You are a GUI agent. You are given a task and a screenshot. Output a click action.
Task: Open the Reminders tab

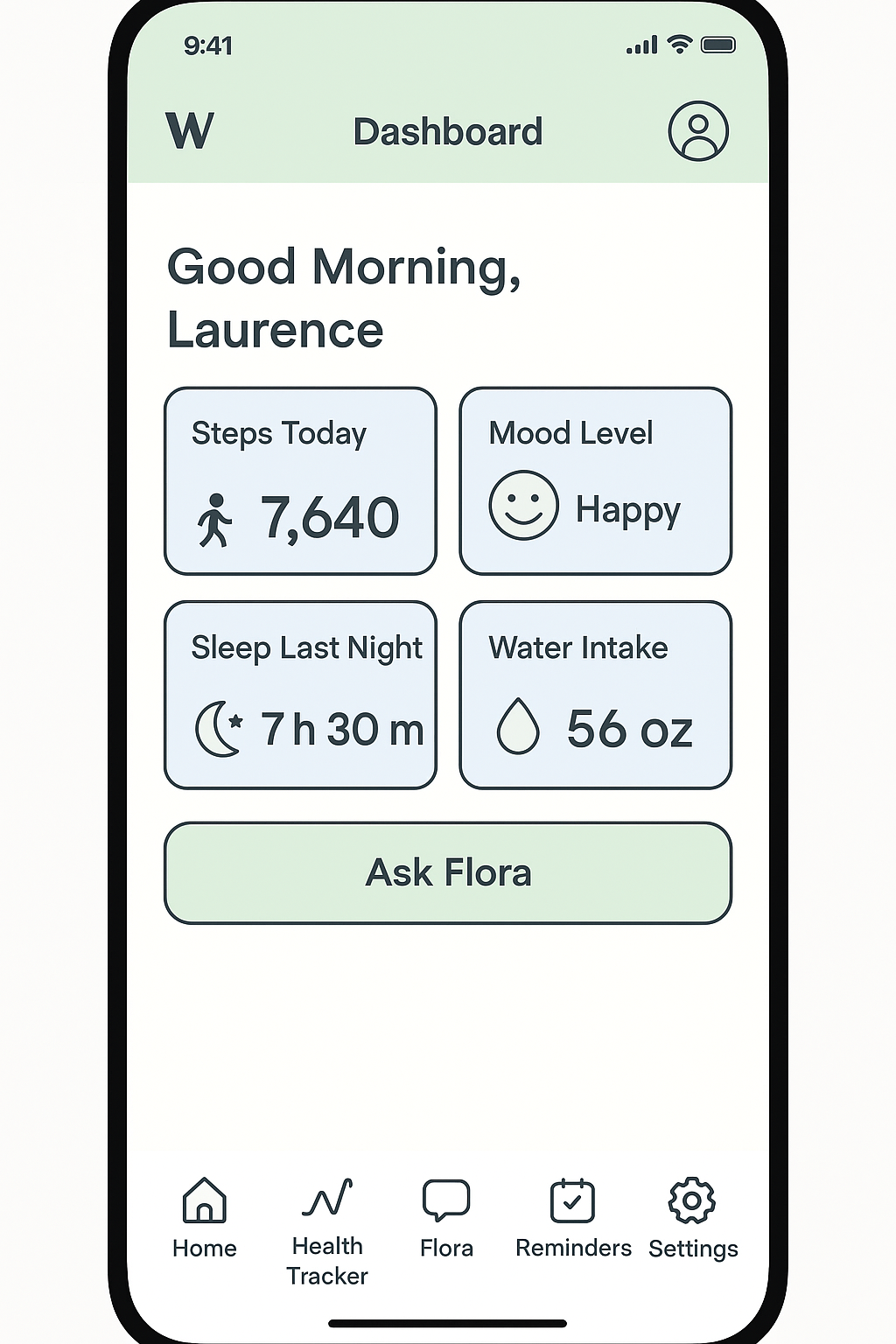(x=573, y=1218)
